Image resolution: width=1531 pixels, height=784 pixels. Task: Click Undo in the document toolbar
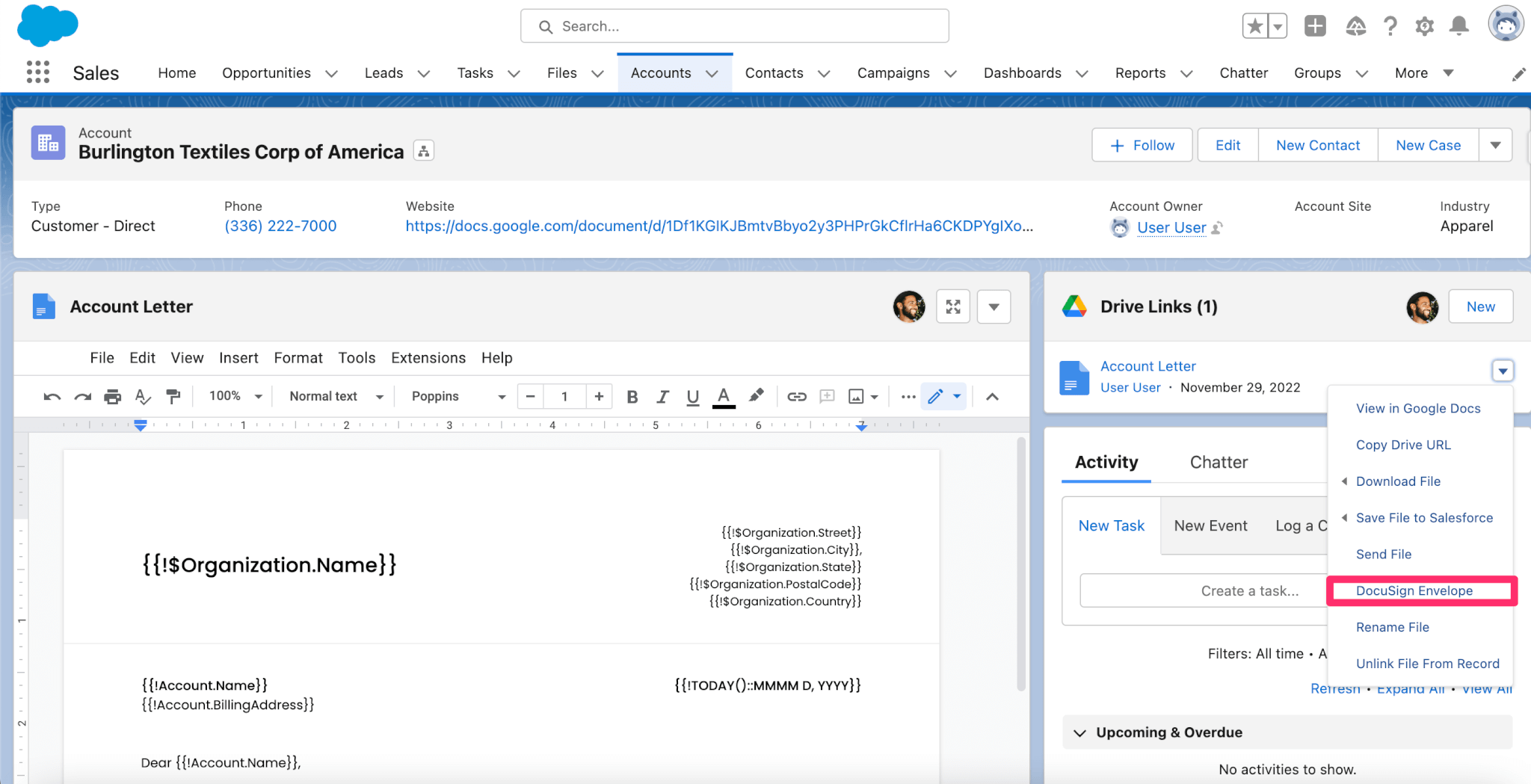(x=52, y=397)
